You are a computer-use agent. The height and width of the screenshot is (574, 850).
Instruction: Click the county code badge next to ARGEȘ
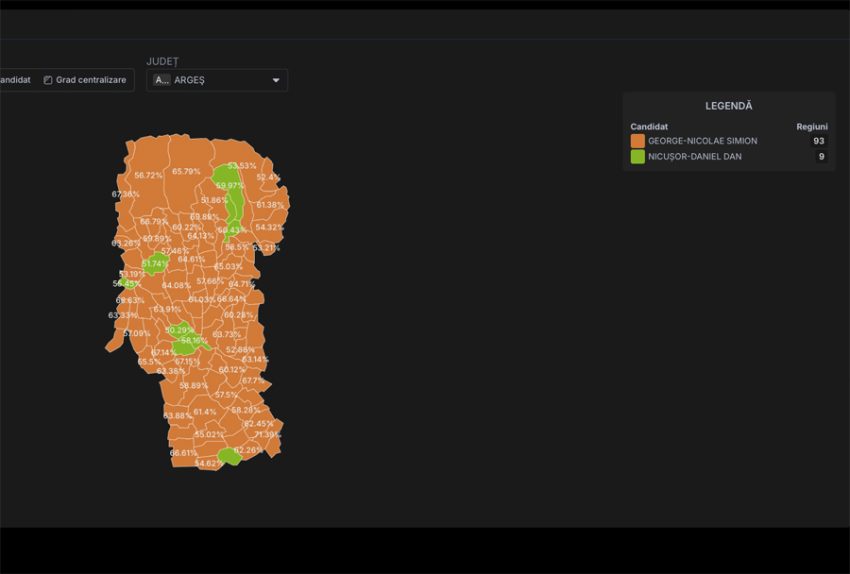[162, 80]
